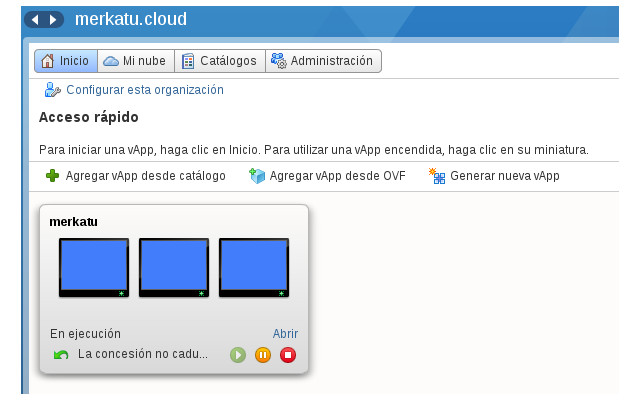640x400 pixels.
Task: Click the Generar nueva vApp icon
Action: pyautogui.click(x=436, y=176)
